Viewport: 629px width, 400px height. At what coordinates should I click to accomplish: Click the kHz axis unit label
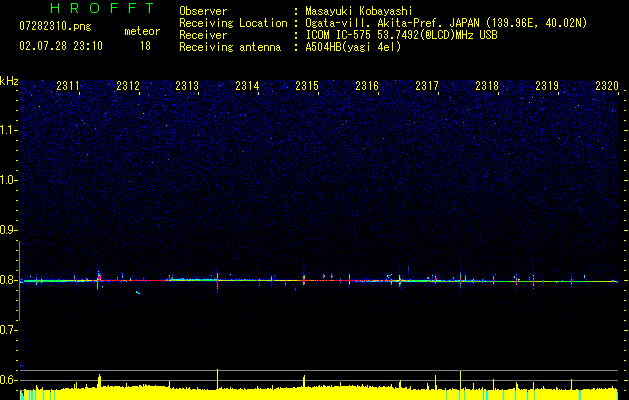(9, 81)
